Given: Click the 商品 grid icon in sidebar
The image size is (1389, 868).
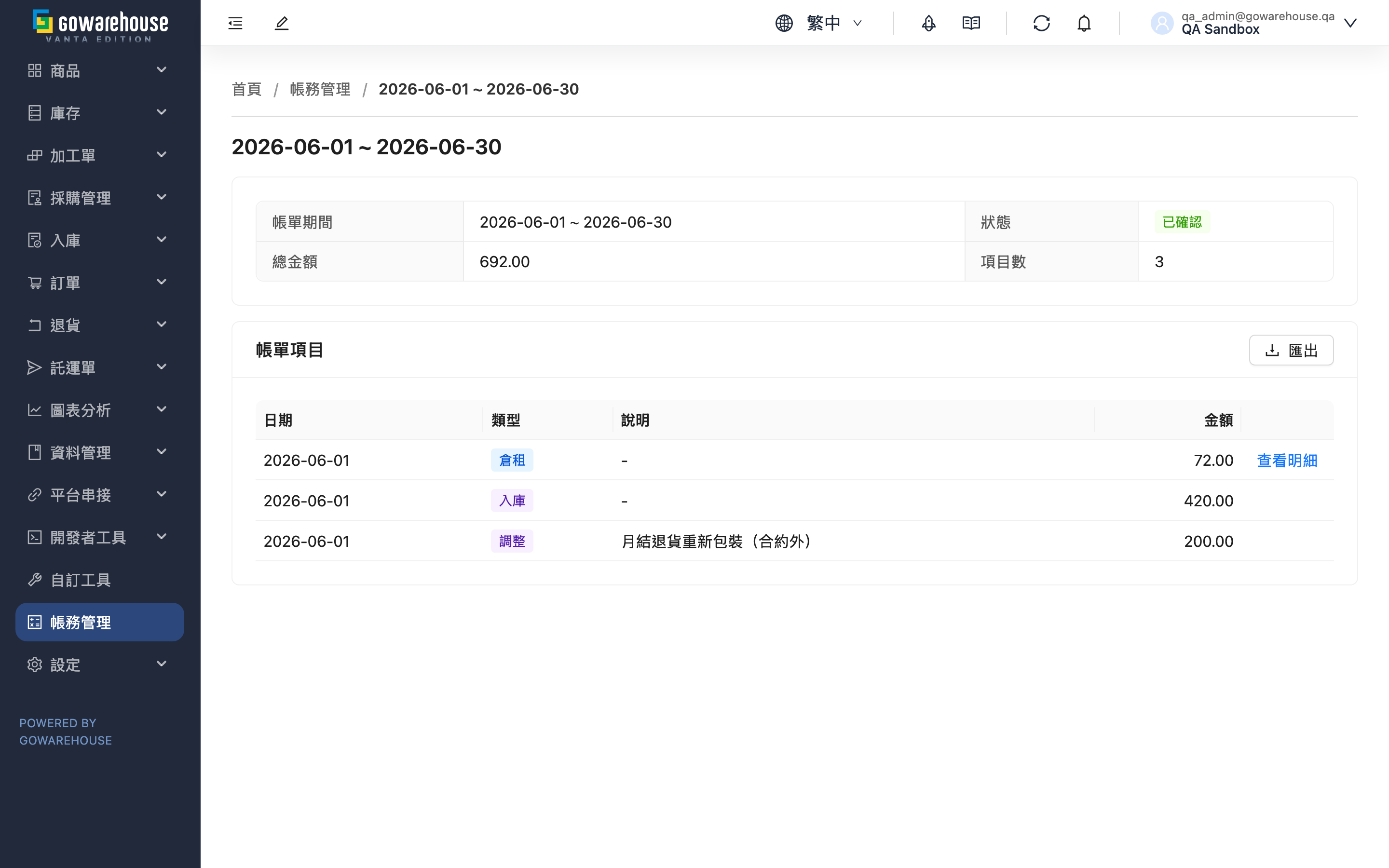Looking at the screenshot, I should pos(34,70).
